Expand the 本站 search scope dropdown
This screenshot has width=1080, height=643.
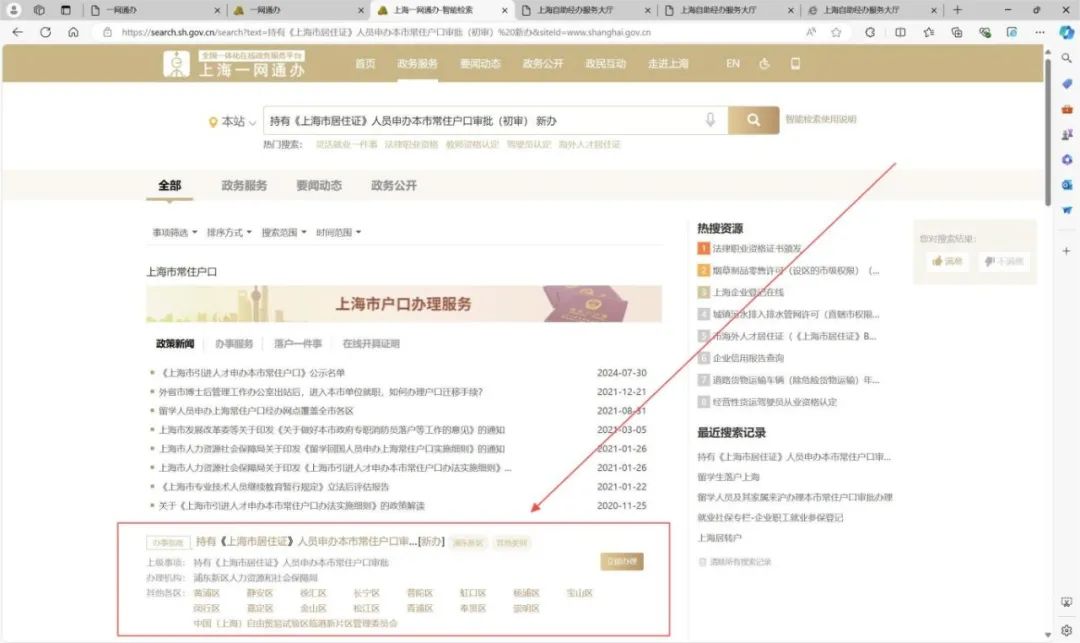[x=232, y=122]
